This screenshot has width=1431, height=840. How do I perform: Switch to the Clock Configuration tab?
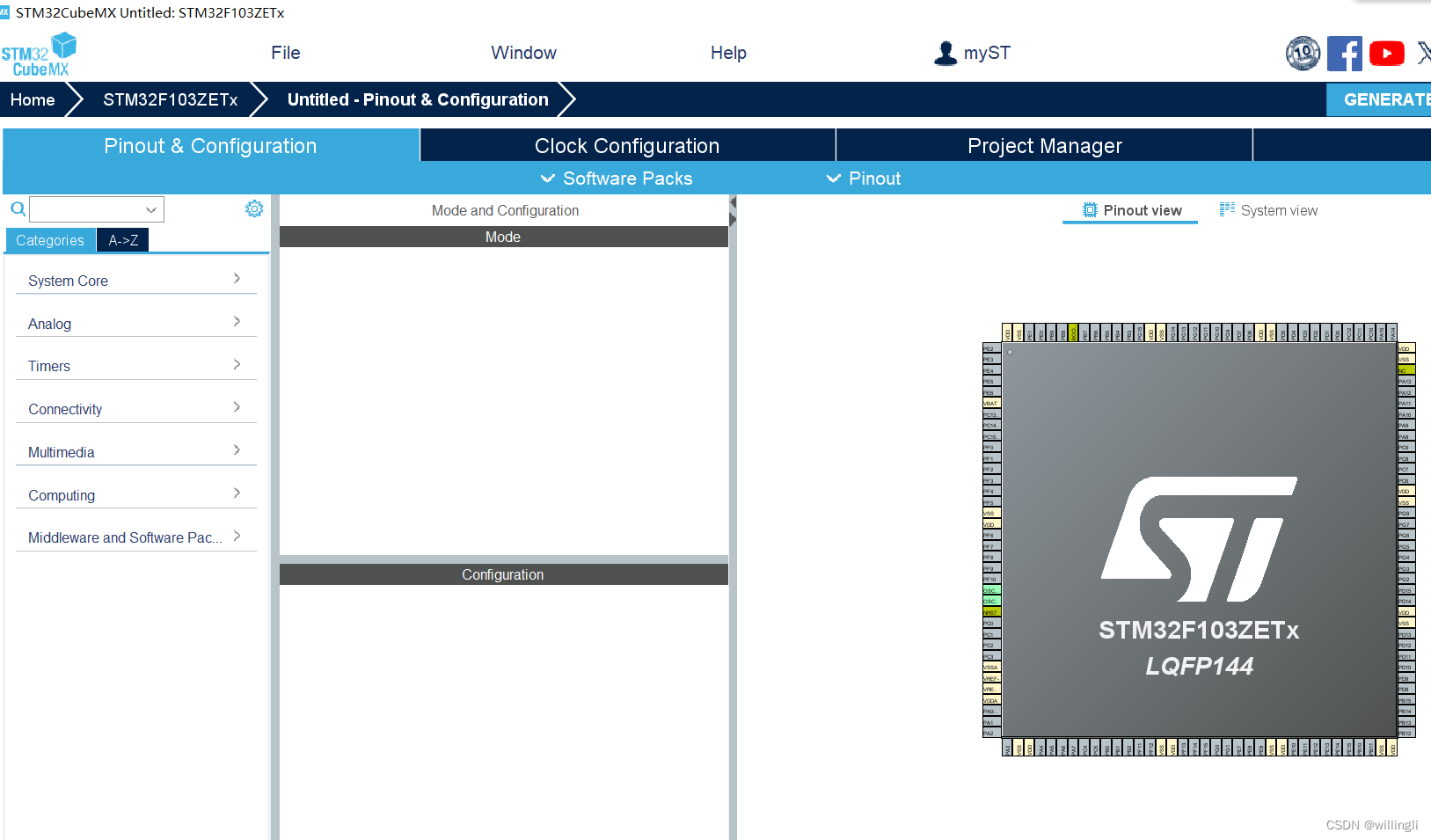[626, 145]
